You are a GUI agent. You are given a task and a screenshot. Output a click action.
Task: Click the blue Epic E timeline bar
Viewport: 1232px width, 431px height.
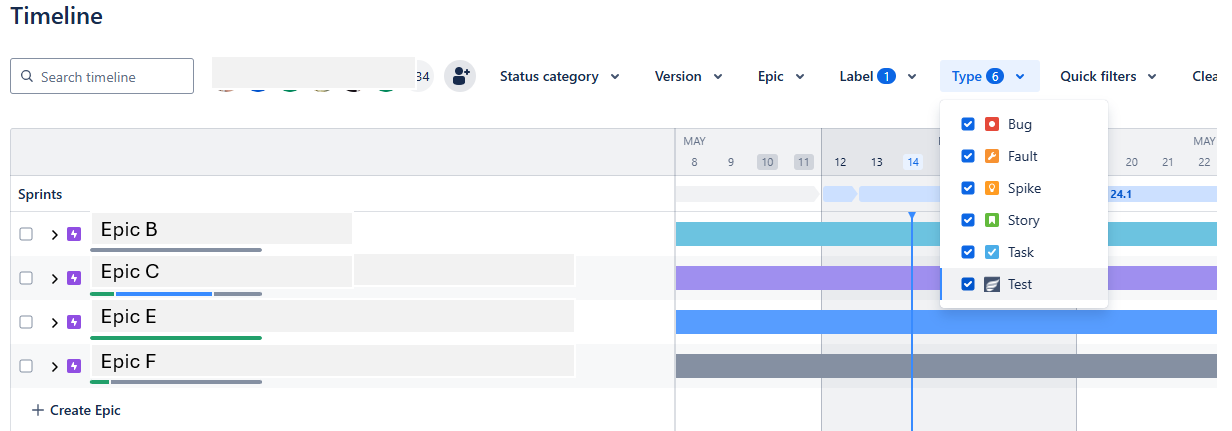(x=946, y=322)
